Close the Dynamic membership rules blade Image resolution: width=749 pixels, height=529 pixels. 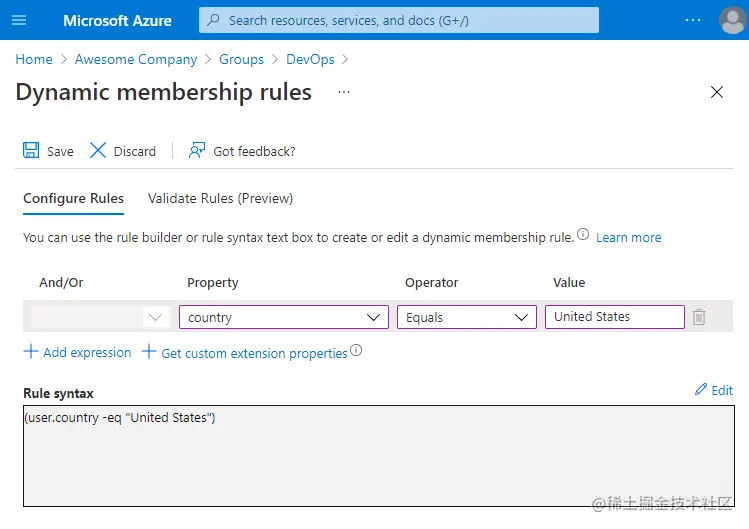point(717,92)
